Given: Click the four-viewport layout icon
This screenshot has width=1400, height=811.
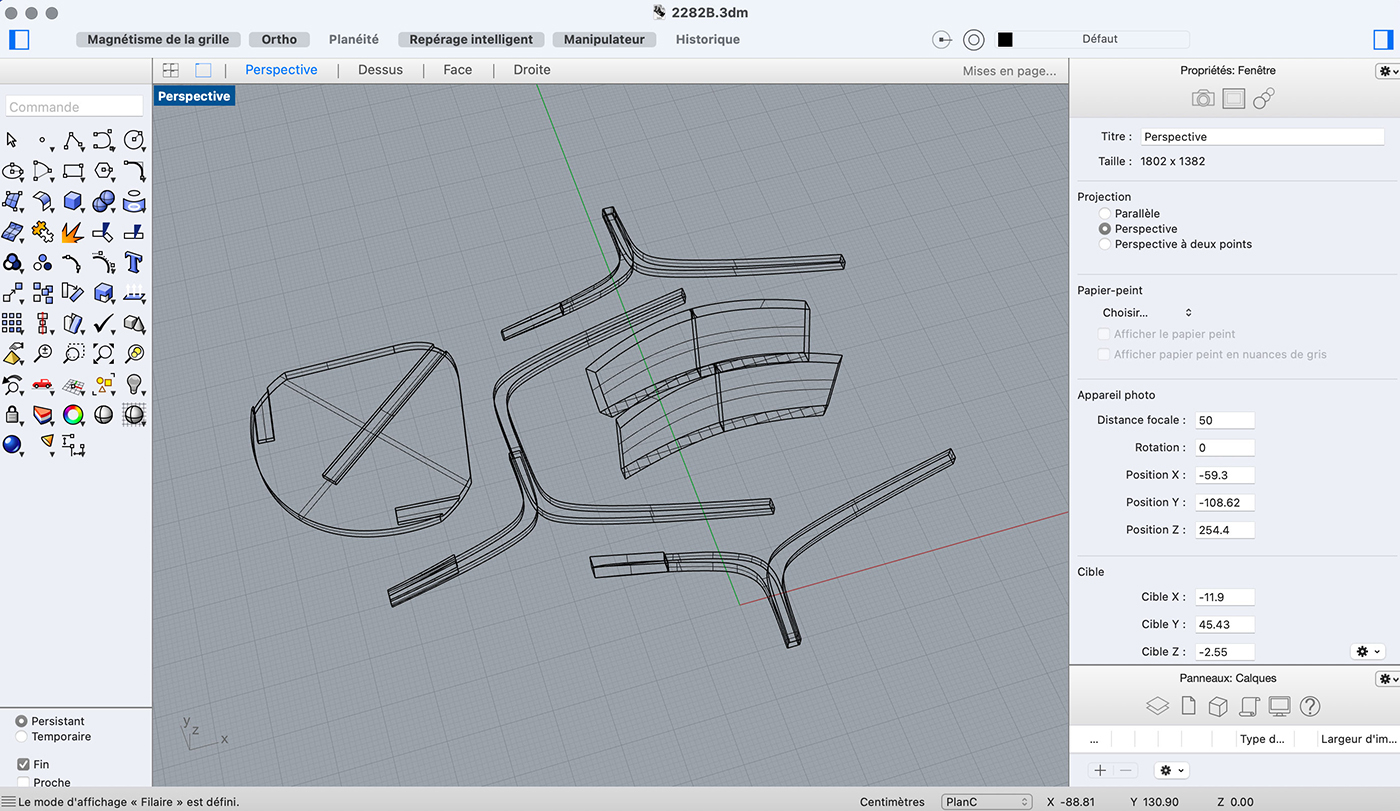Looking at the screenshot, I should pyautogui.click(x=171, y=70).
